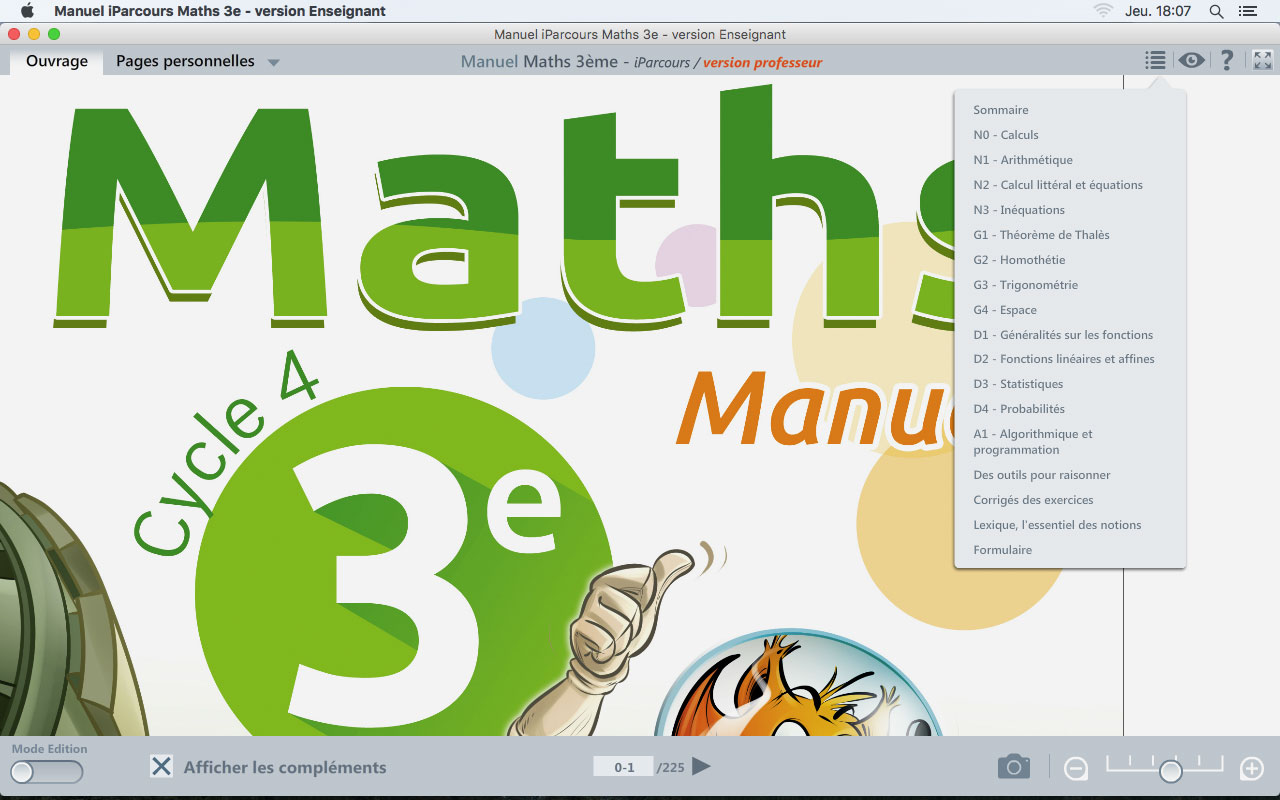This screenshot has height=800, width=1280.
Task: Open chapter N3 - Inéquations
Action: 1019,210
